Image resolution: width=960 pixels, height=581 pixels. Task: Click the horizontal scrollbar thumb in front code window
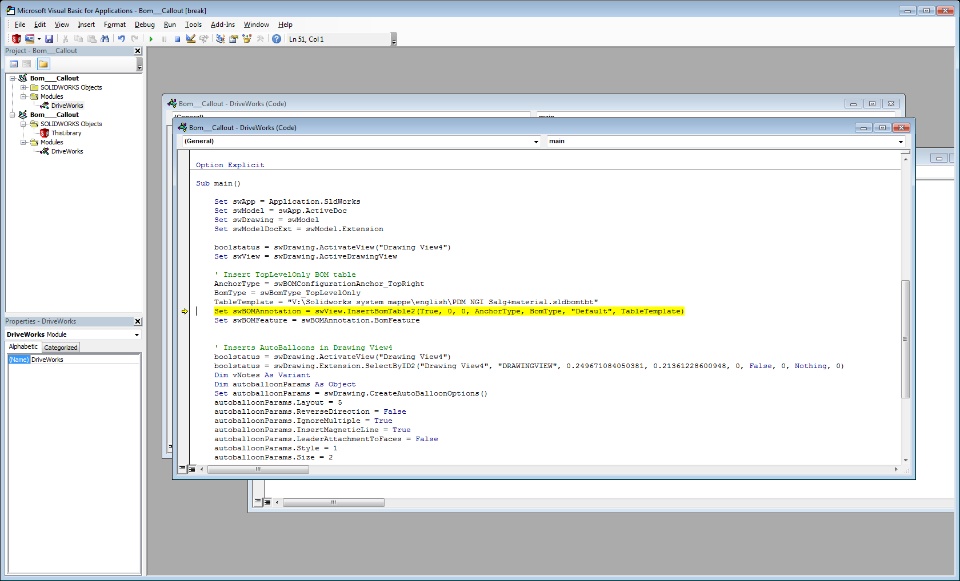tap(258, 470)
